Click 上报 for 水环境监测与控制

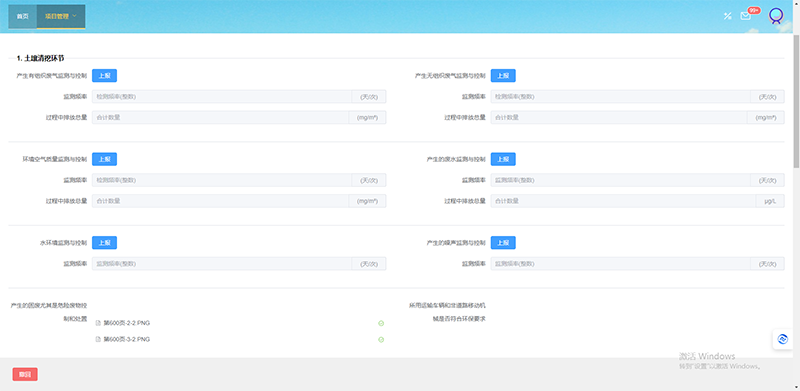coord(104,242)
